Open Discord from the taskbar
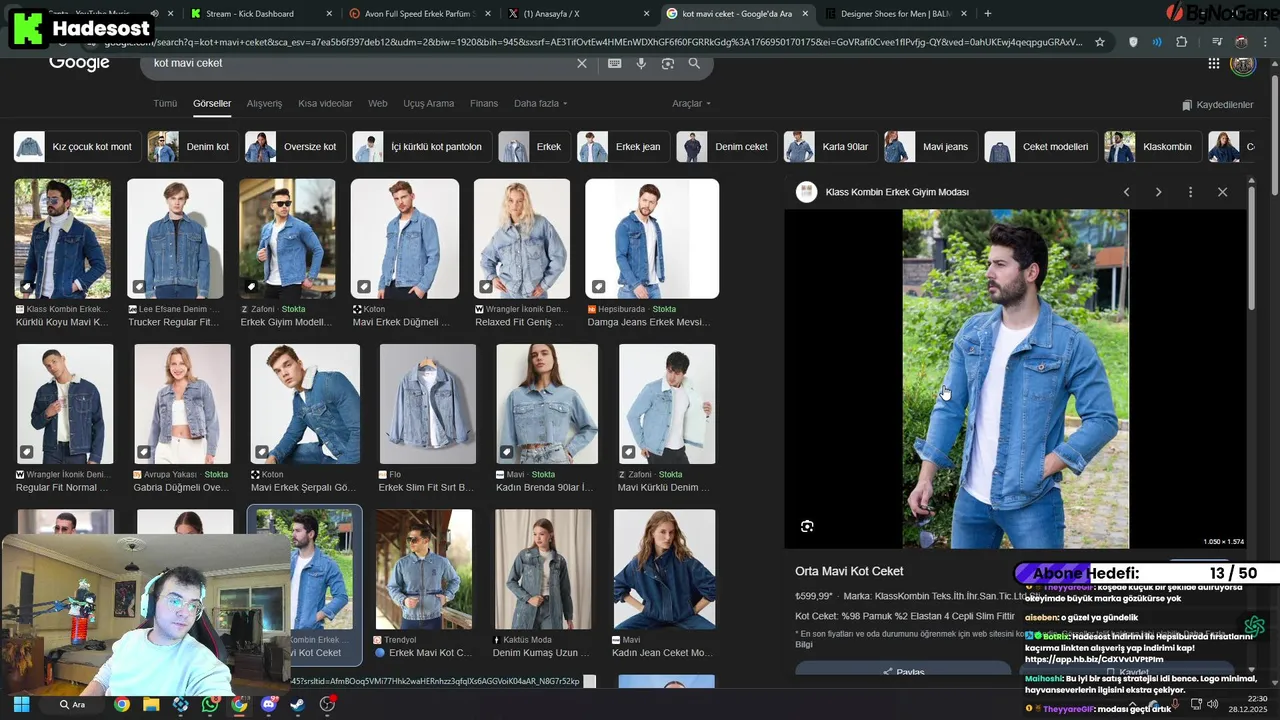Screen dimensions: 1280x720 coord(268,704)
